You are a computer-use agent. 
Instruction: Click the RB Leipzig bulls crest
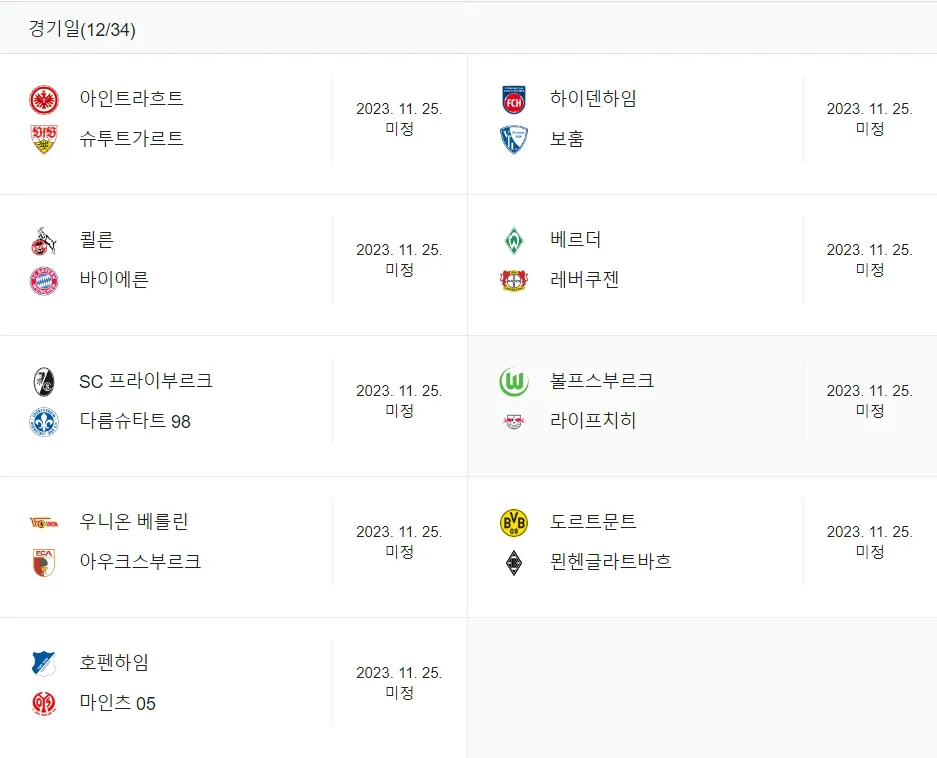click(x=514, y=422)
